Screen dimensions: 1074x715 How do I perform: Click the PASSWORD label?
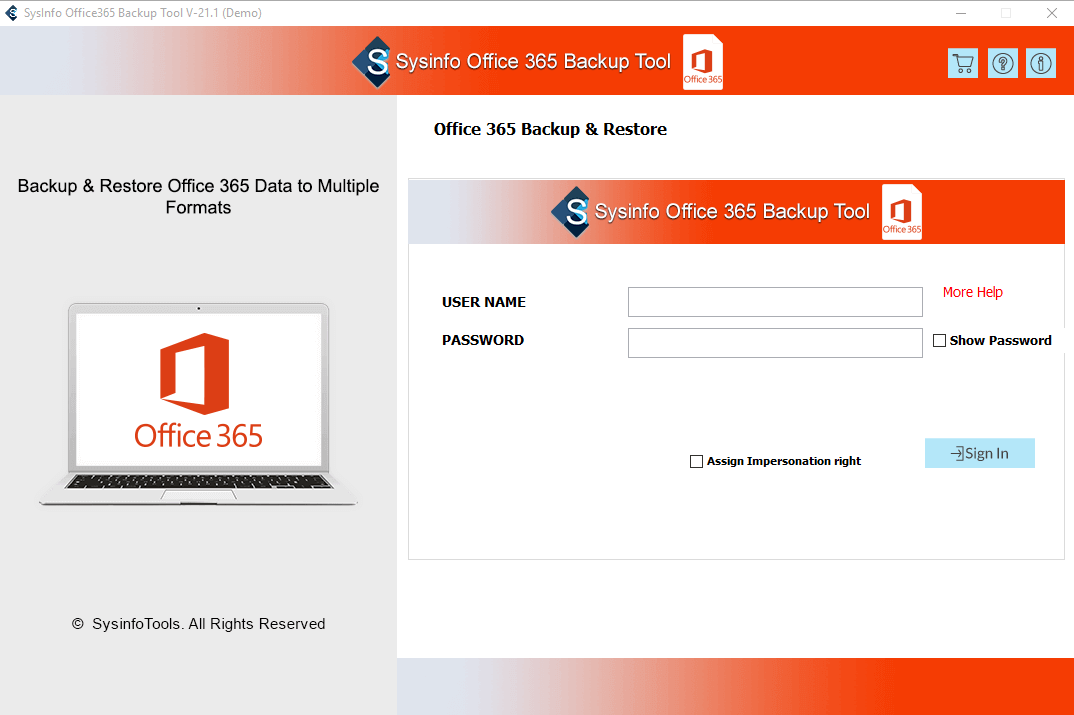click(483, 340)
